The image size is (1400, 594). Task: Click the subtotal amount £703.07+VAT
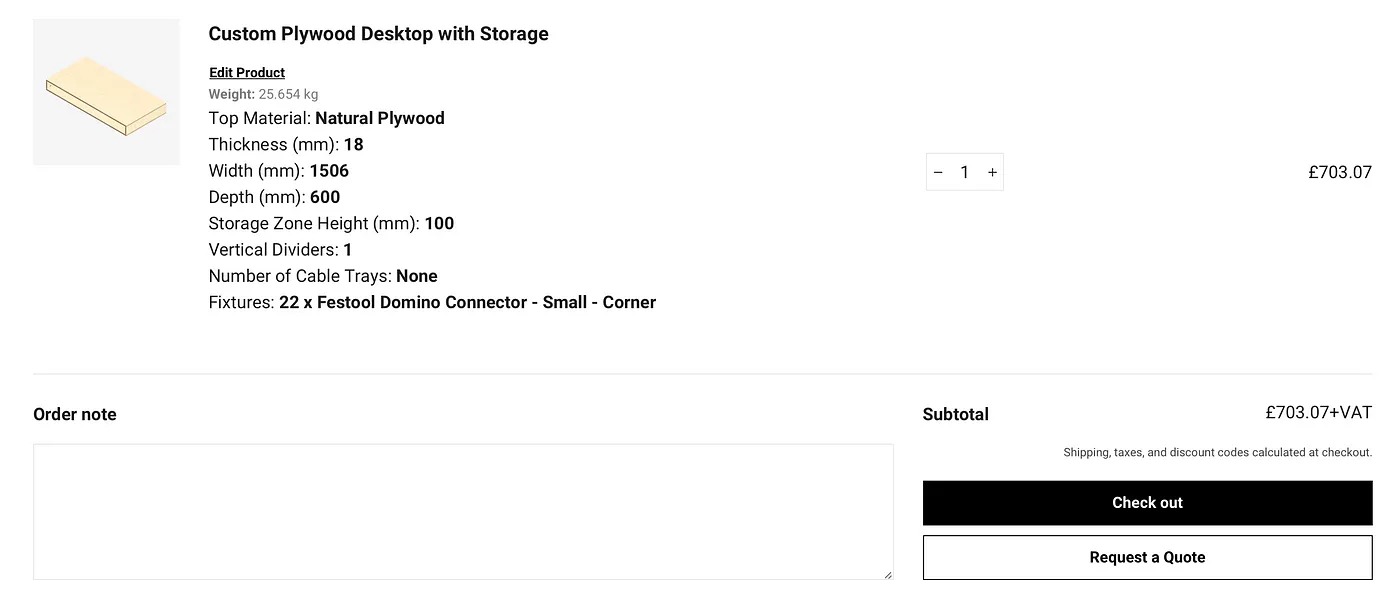point(1318,412)
